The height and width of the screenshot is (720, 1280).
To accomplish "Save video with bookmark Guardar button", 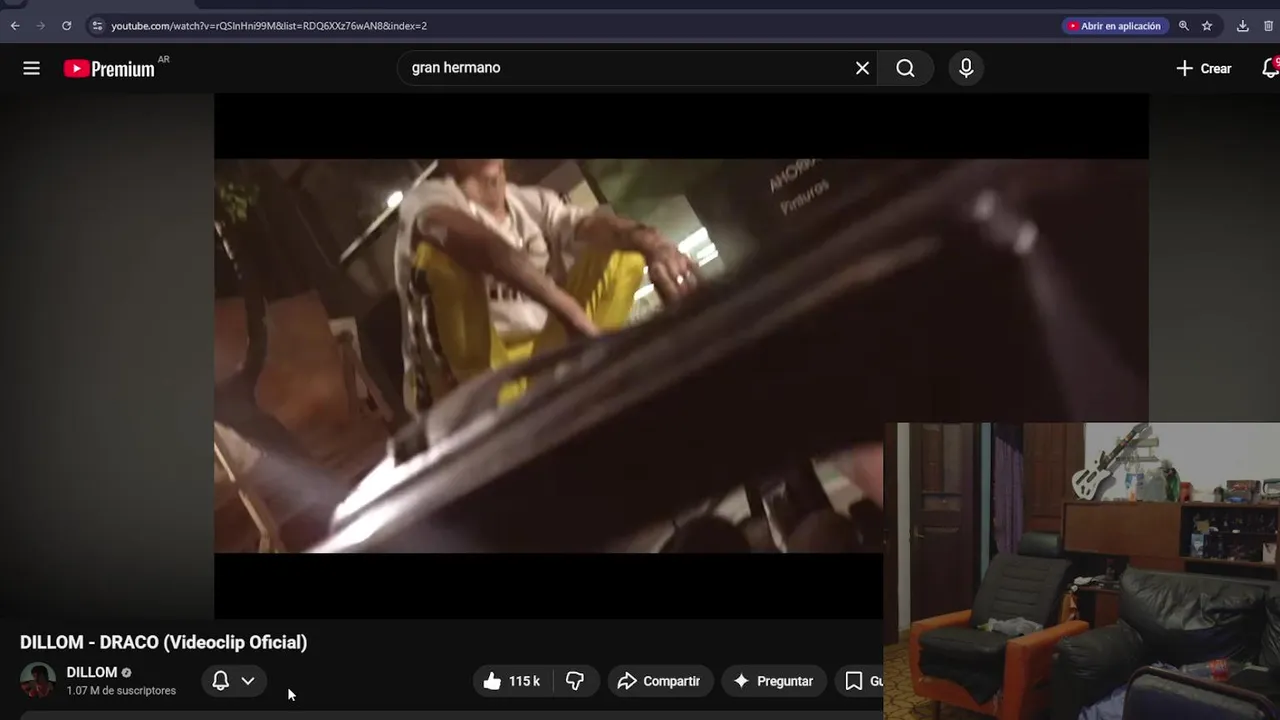I will [x=860, y=681].
